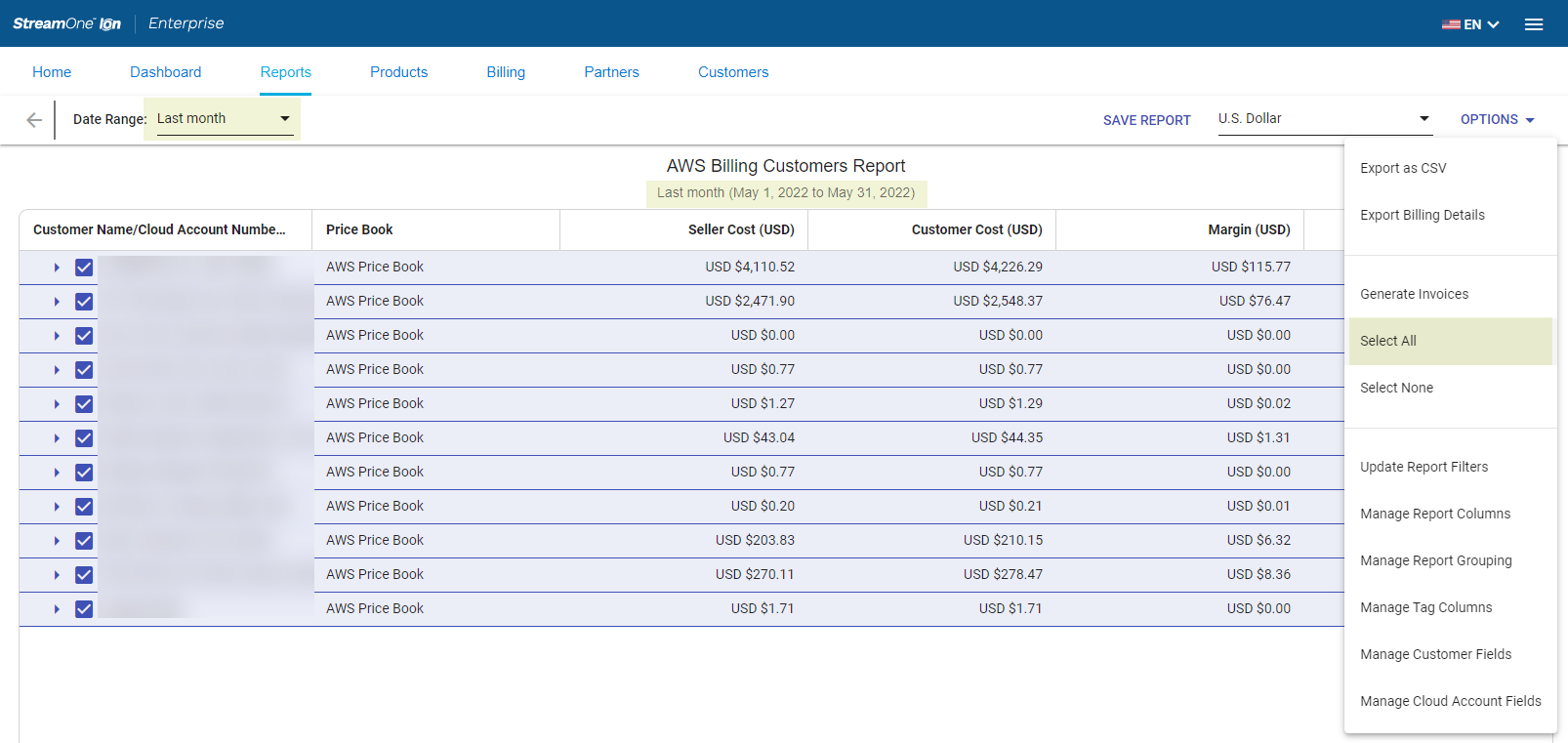This screenshot has width=1568, height=743.
Task: Select Generate Invoices option
Action: click(1451, 294)
